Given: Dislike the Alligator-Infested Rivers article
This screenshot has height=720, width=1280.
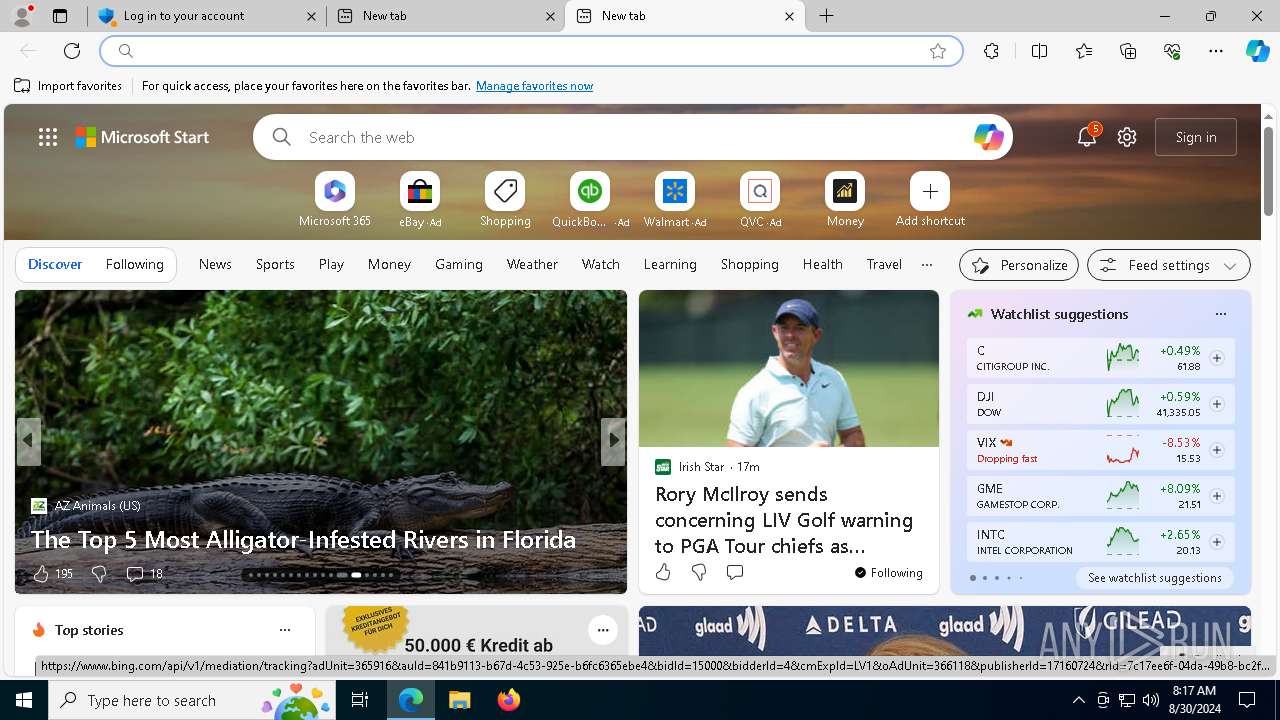Looking at the screenshot, I should (x=99, y=573).
